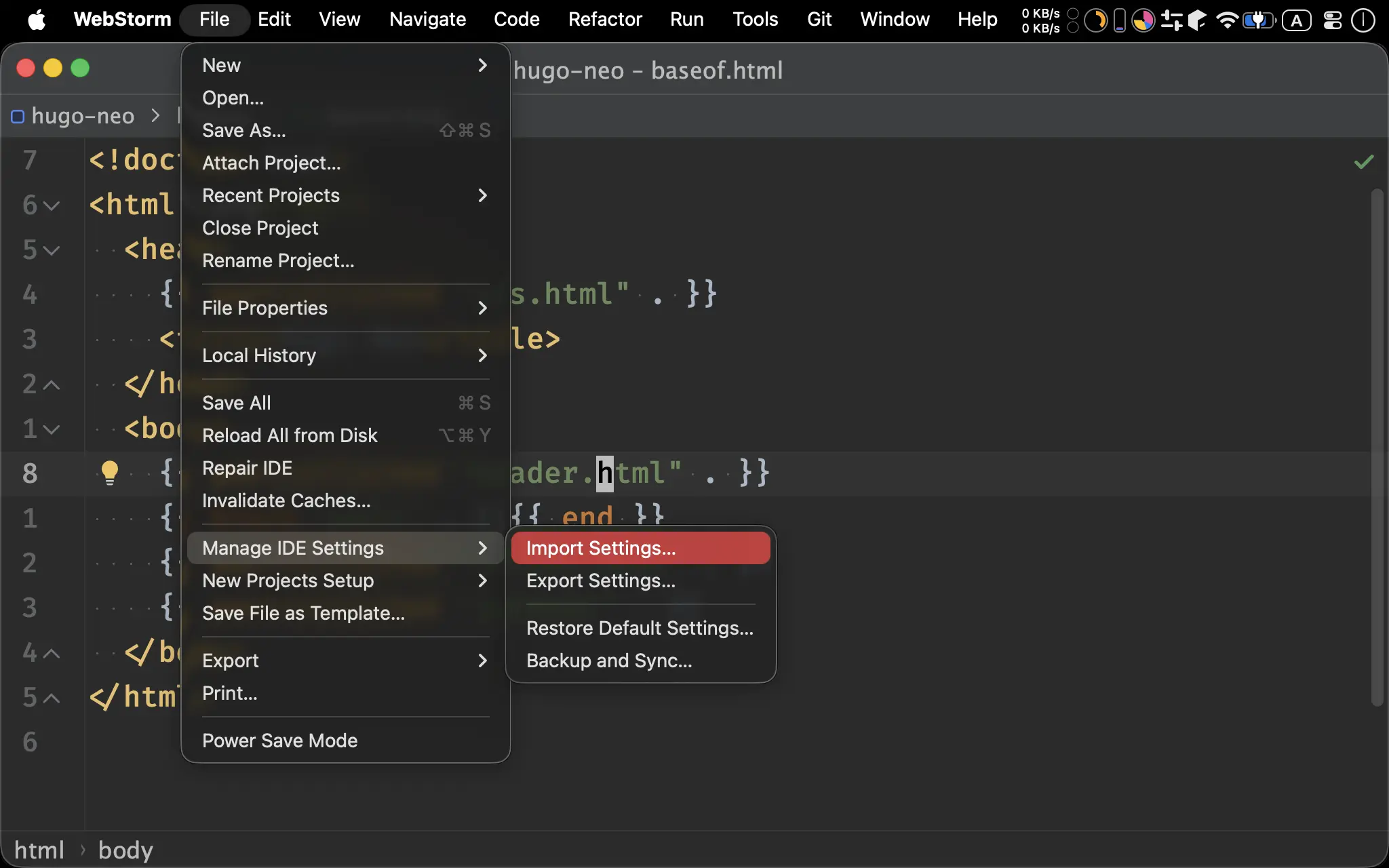Click the editor vertical scrollbar
This screenshot has width=1389, height=868.
(1377, 448)
